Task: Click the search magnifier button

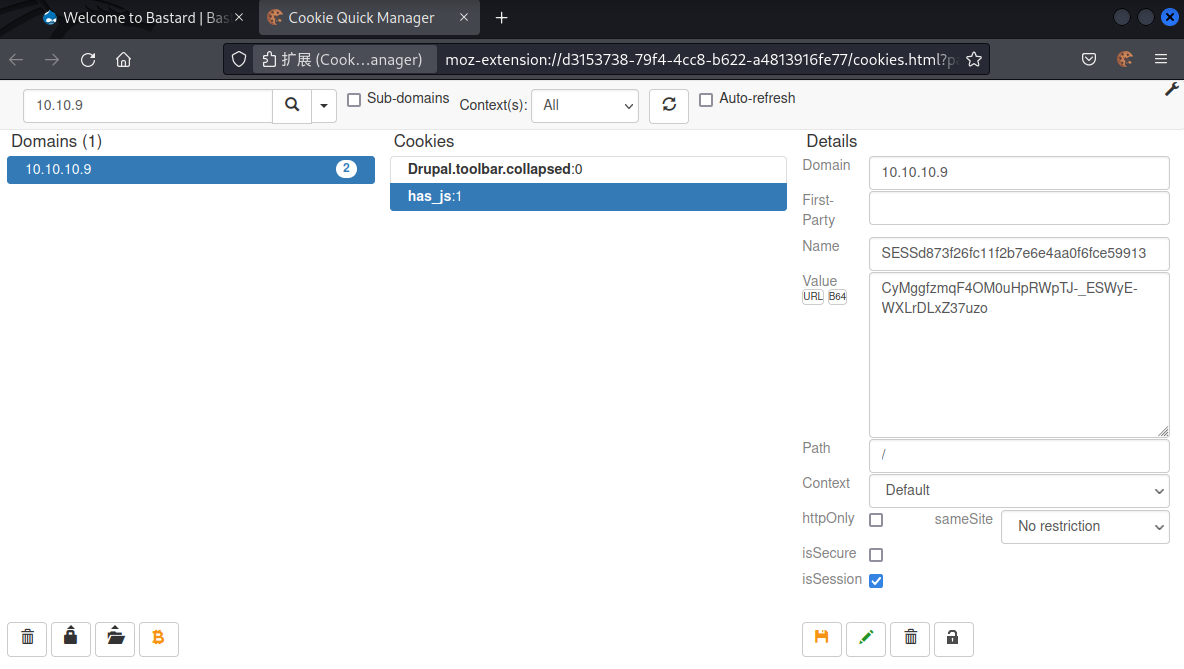Action: click(292, 105)
